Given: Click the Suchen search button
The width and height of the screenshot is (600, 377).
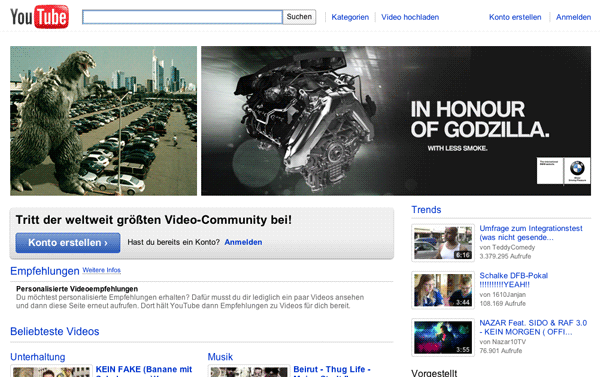Looking at the screenshot, I should [299, 17].
